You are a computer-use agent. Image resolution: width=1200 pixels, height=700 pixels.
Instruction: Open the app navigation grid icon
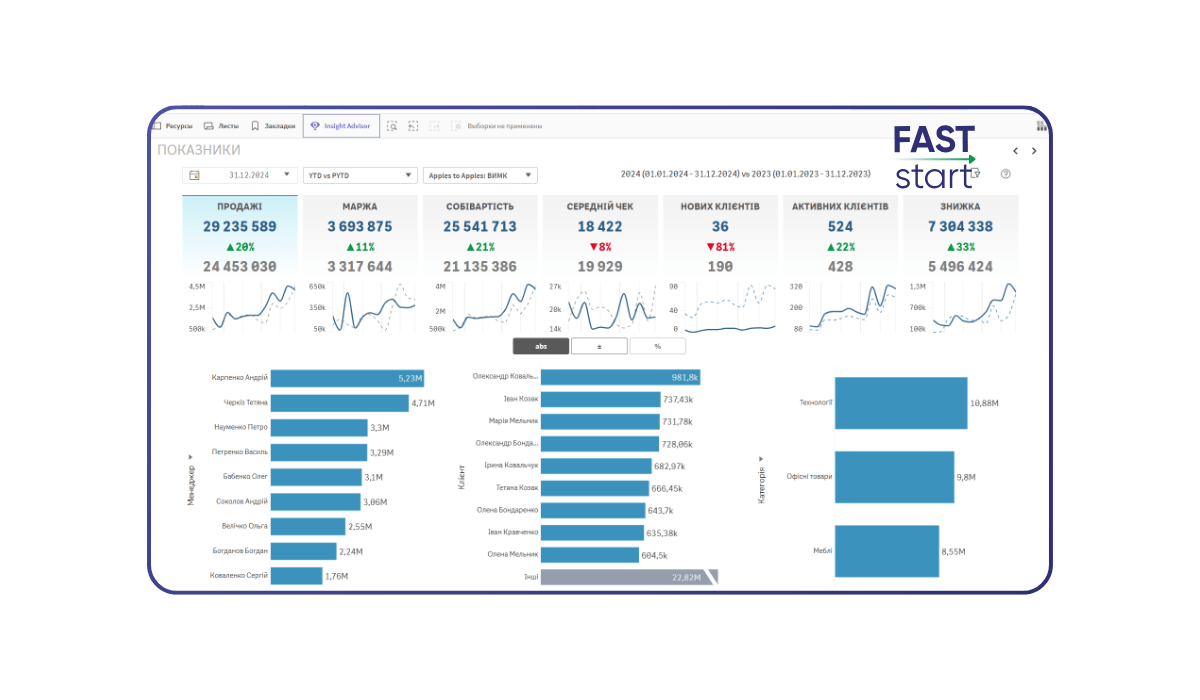[1042, 125]
